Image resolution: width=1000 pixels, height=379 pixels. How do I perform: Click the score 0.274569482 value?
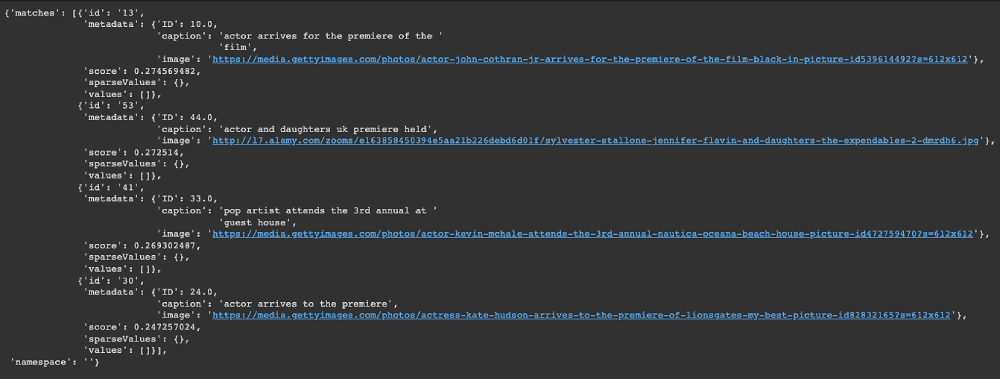pyautogui.click(x=165, y=71)
